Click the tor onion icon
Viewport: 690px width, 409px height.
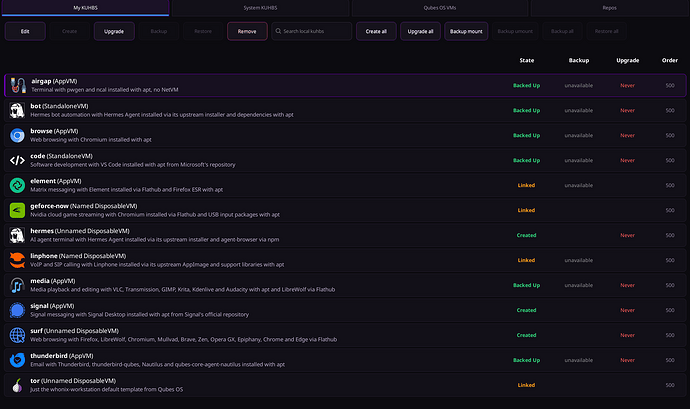(x=17, y=385)
